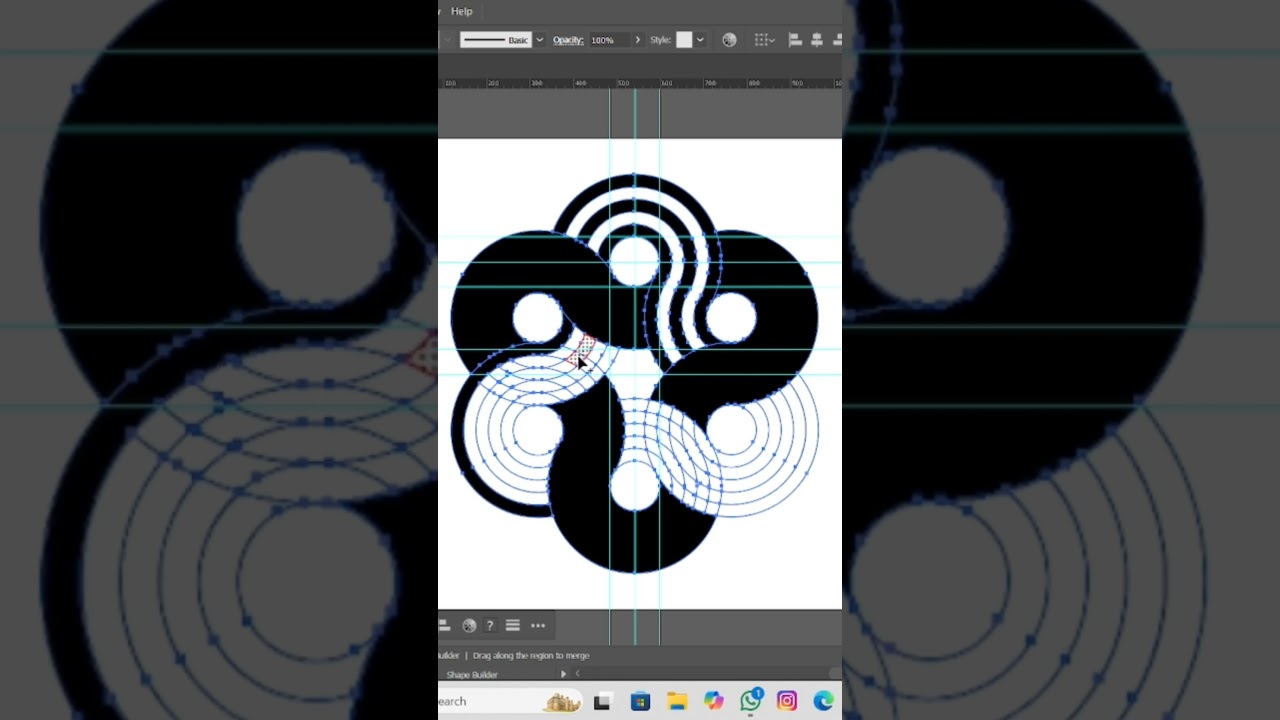Screen dimensions: 1280x720
Task: Open Microsoft Store from taskbar
Action: [x=640, y=702]
